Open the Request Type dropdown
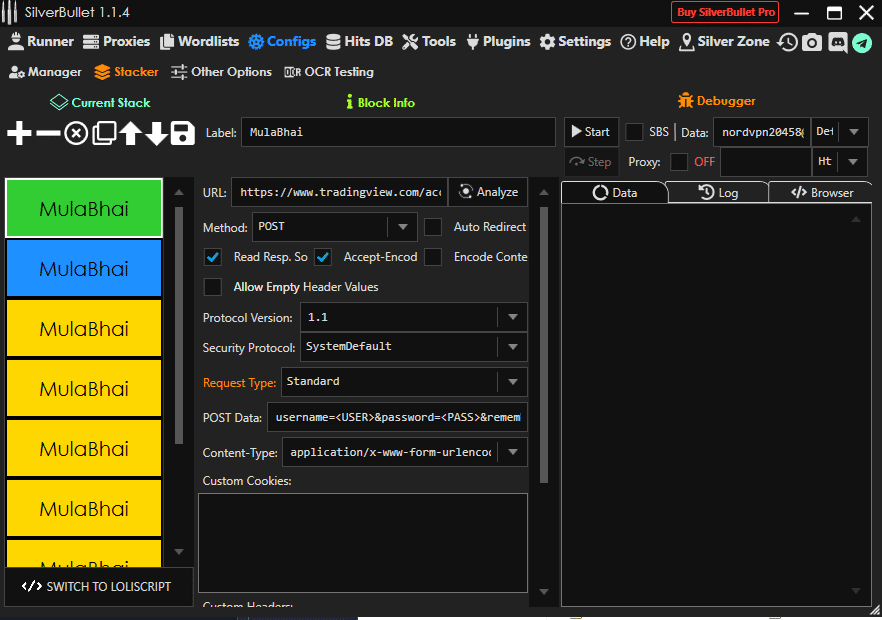This screenshot has width=882, height=620. click(404, 381)
